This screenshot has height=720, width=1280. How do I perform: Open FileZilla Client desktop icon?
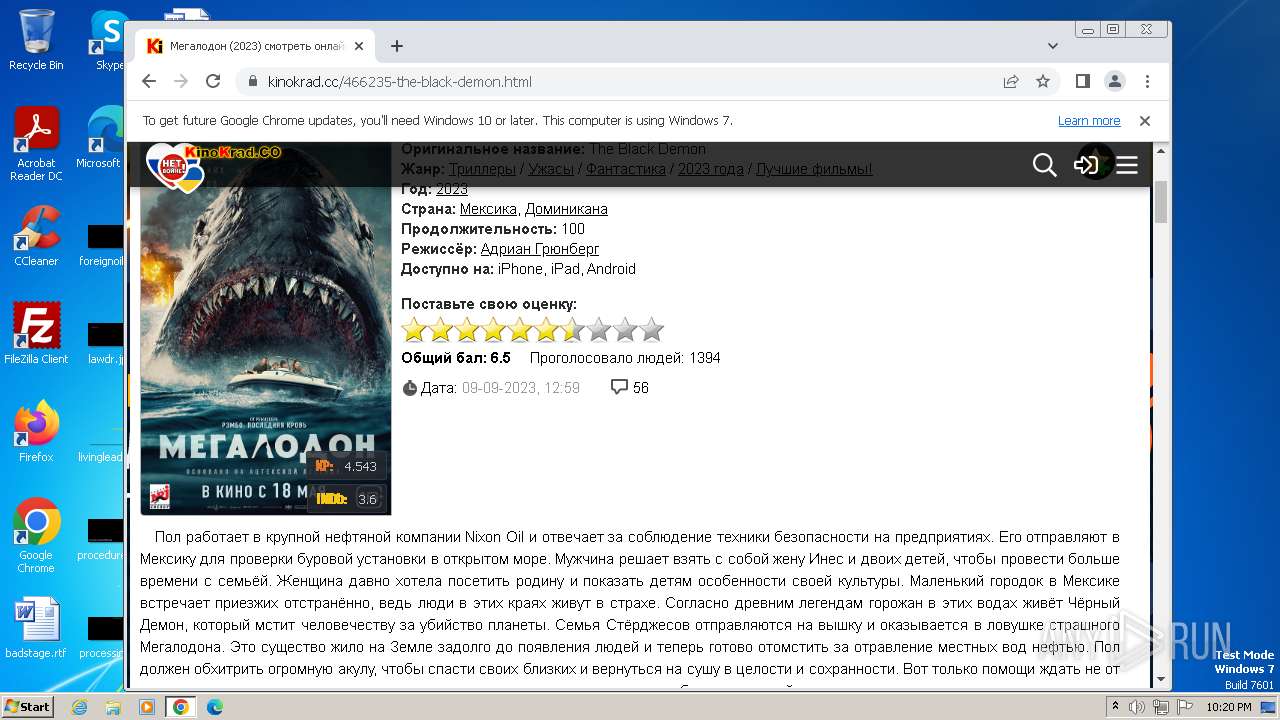(36, 334)
